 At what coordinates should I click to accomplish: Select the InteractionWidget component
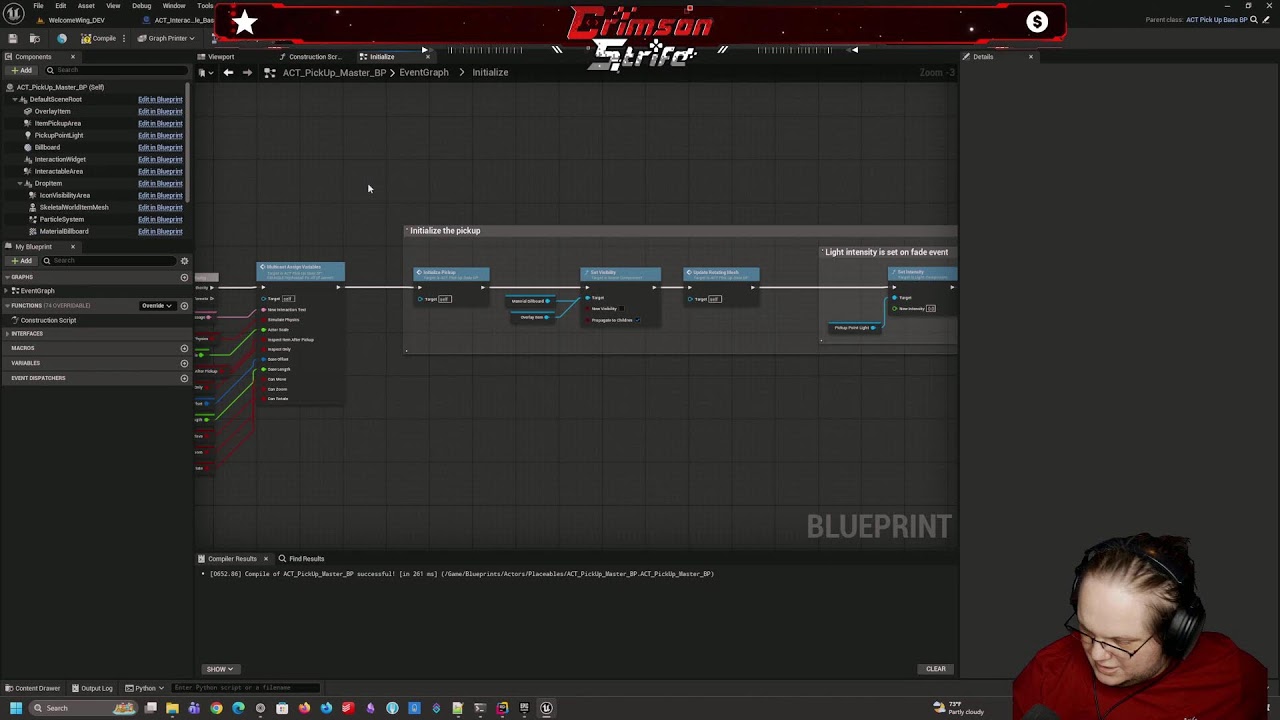[x=60, y=159]
